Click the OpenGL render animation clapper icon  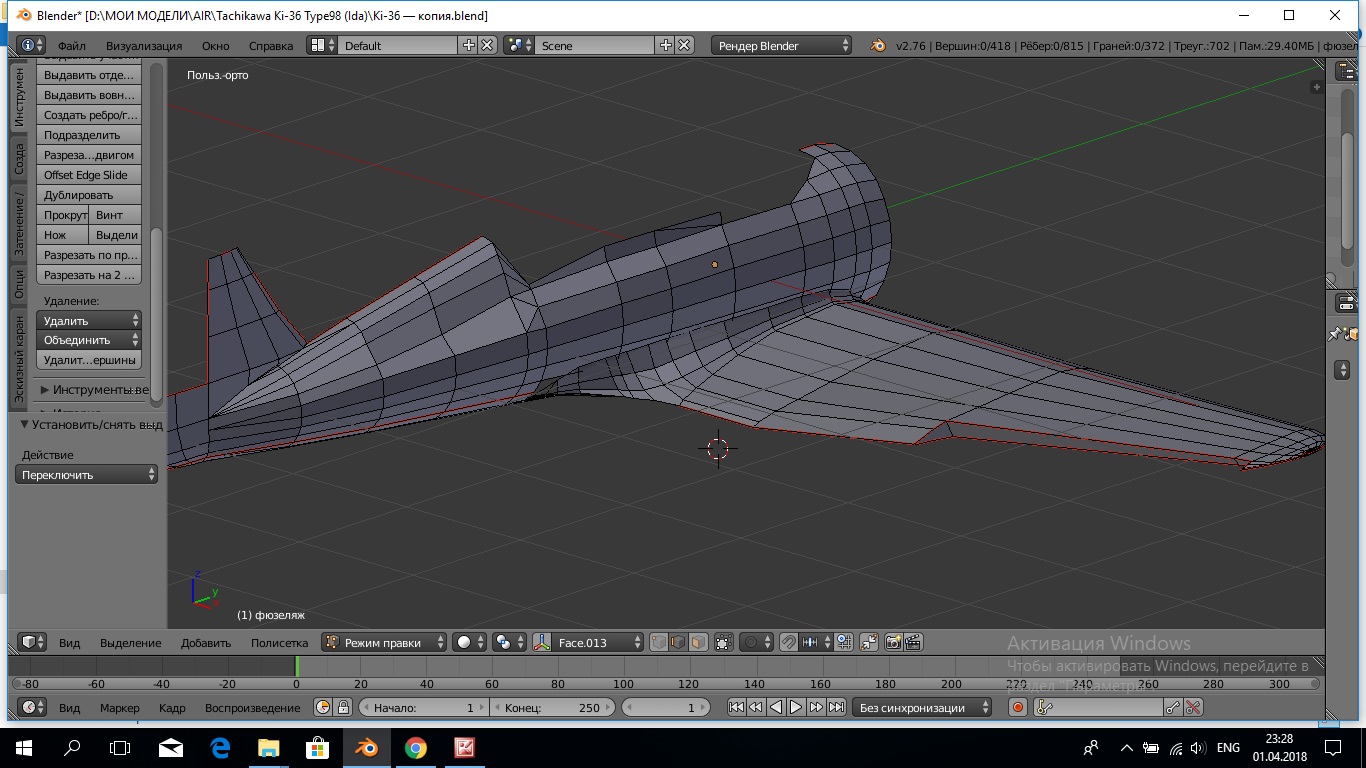pyautogui.click(x=912, y=643)
